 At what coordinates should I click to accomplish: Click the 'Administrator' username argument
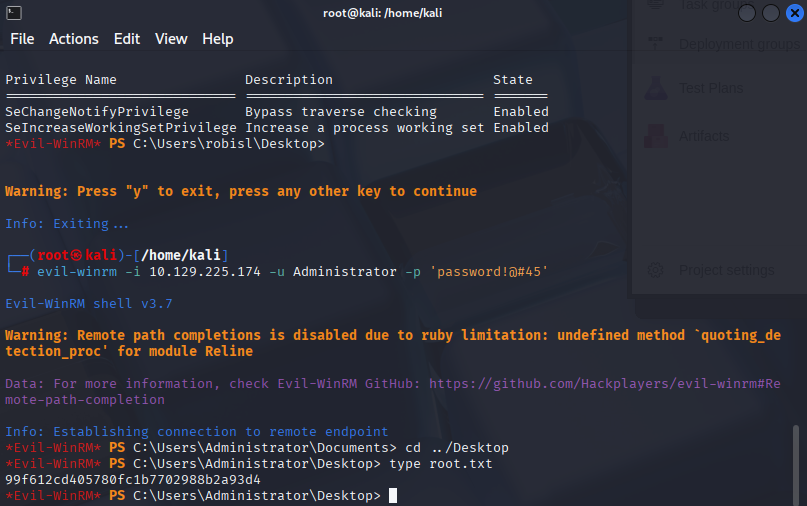coord(345,271)
